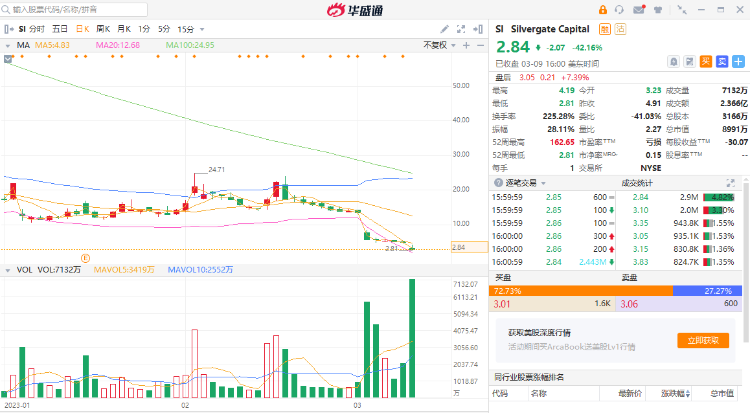Viewport: 750px width, 413px height.
Task: Click the MAVOL5:3419万 label
Action: click(x=124, y=270)
